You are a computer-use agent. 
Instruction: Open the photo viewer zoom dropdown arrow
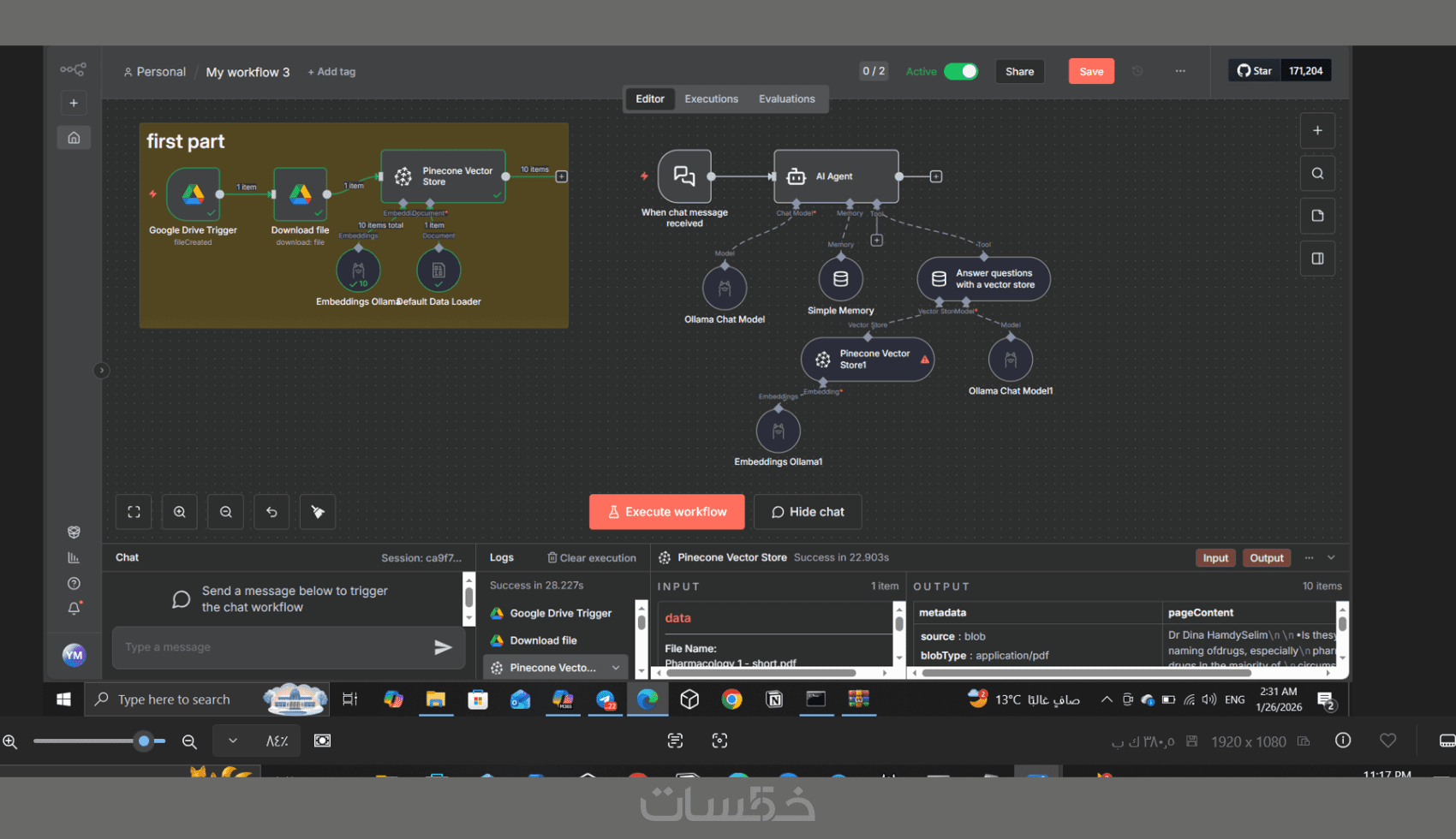(233, 741)
